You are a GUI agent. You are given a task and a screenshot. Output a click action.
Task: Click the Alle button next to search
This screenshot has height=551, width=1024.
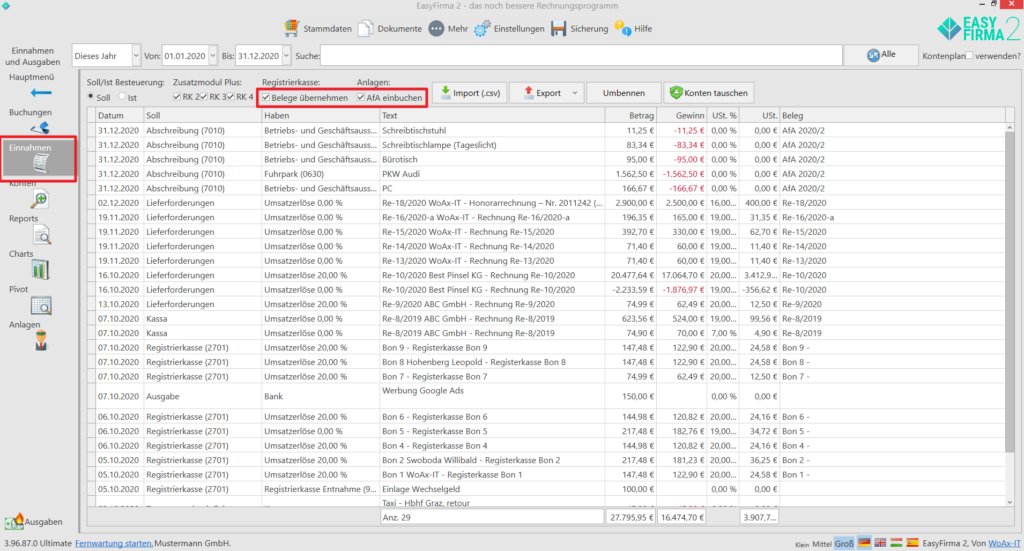[881, 55]
